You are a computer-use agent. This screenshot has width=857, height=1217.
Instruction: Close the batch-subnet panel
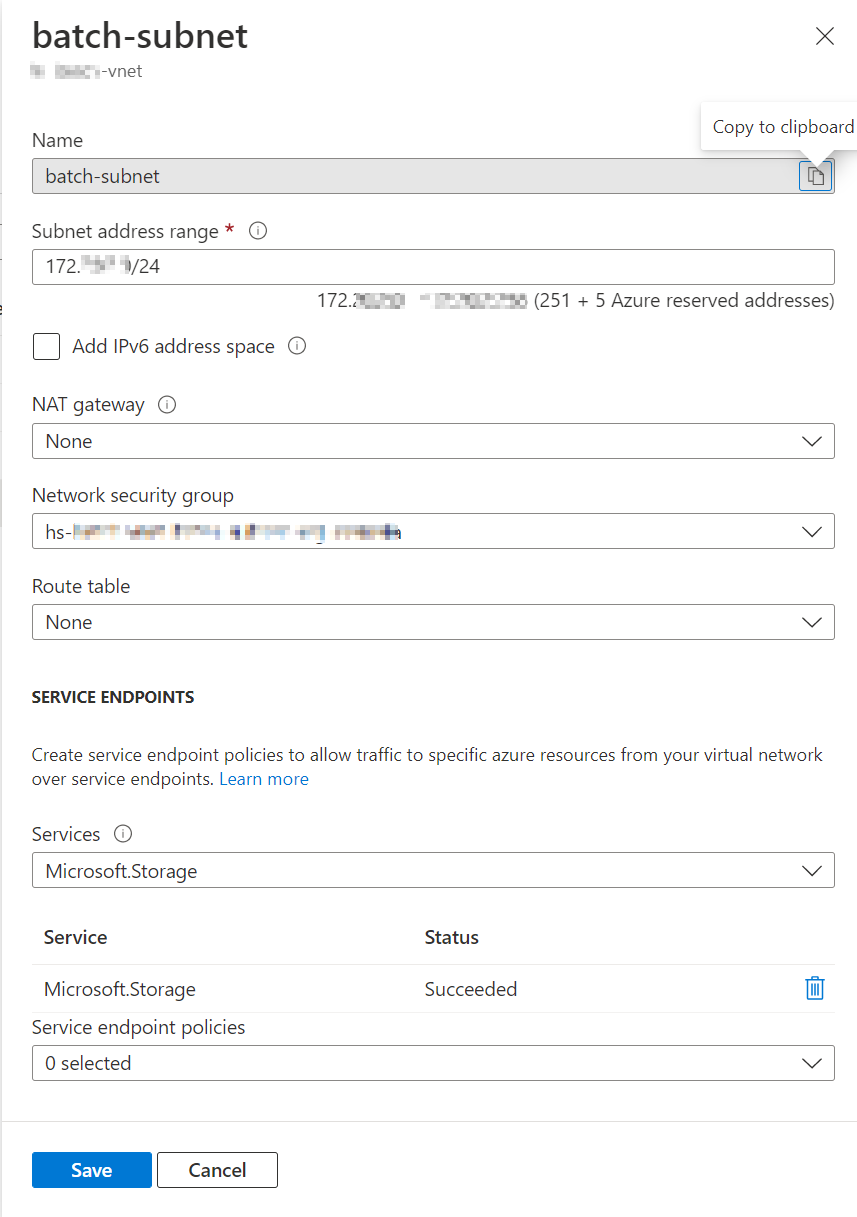(x=824, y=36)
